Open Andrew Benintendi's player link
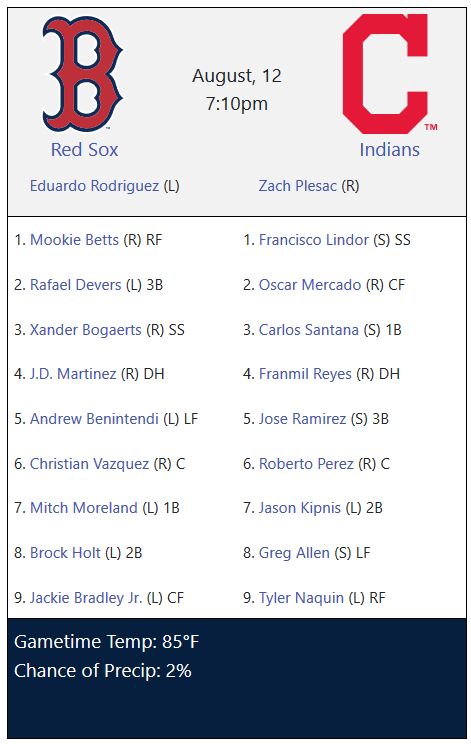Image resolution: width=471 pixels, height=744 pixels. tap(94, 419)
